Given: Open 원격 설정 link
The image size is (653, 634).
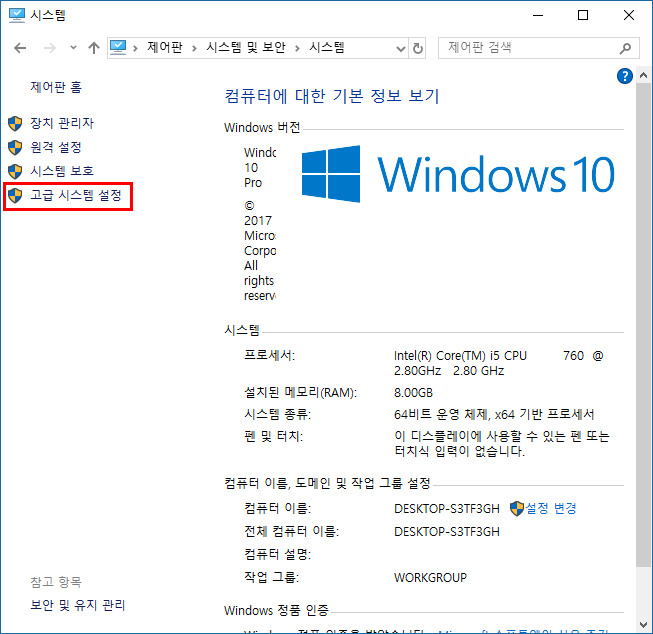Looking at the screenshot, I should pos(56,147).
